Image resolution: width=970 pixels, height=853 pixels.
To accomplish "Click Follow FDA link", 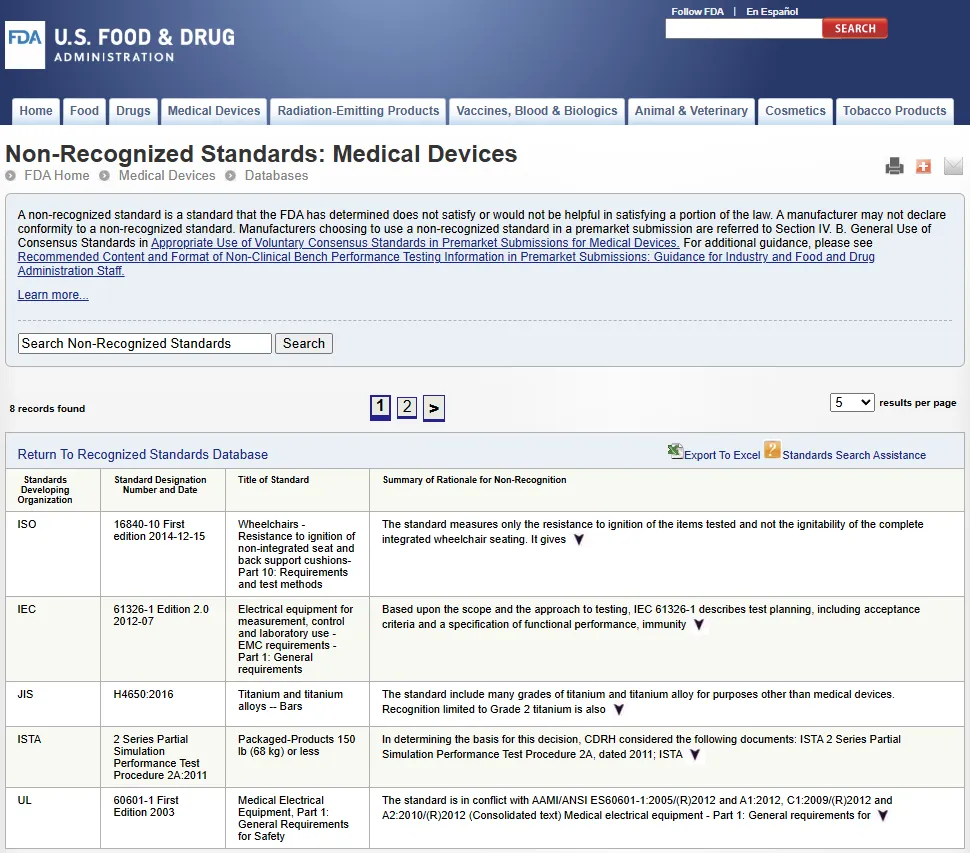I will tap(697, 11).
